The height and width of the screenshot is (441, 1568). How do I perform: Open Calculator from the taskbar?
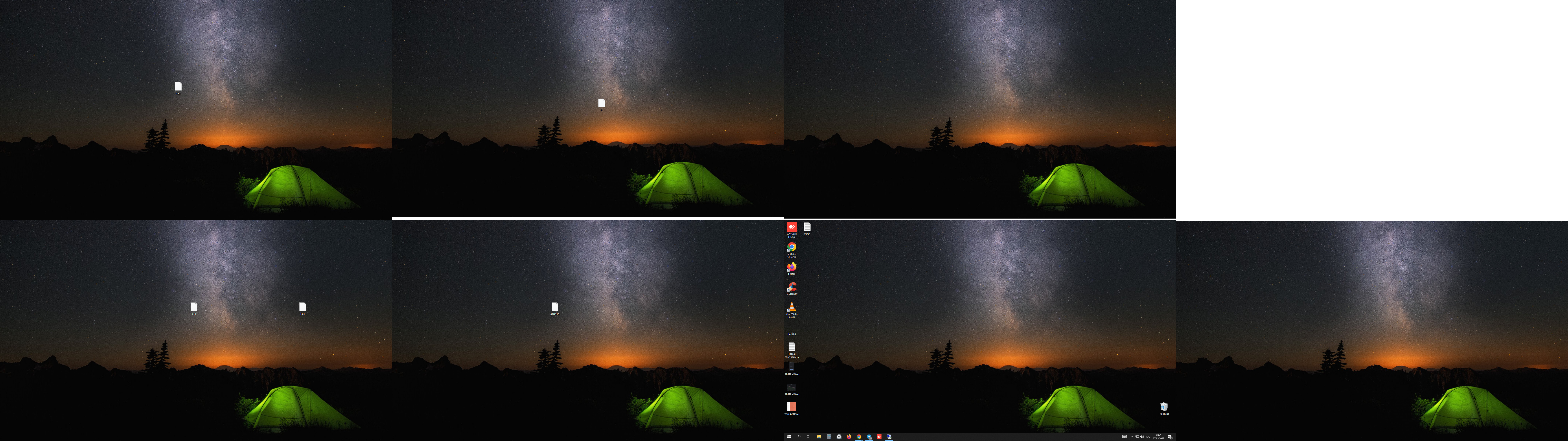pyautogui.click(x=829, y=437)
